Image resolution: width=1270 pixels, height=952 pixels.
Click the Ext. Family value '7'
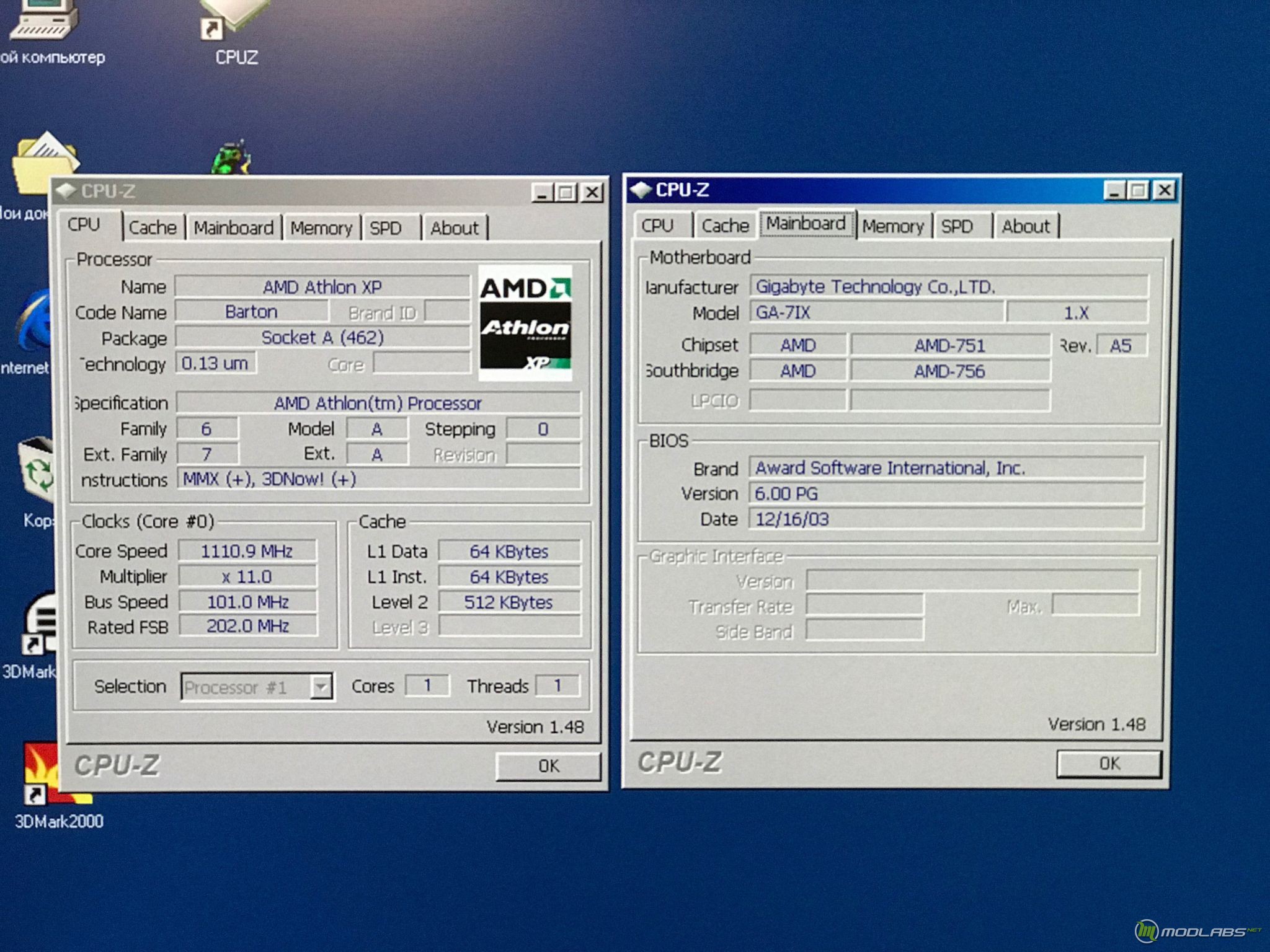(207, 454)
